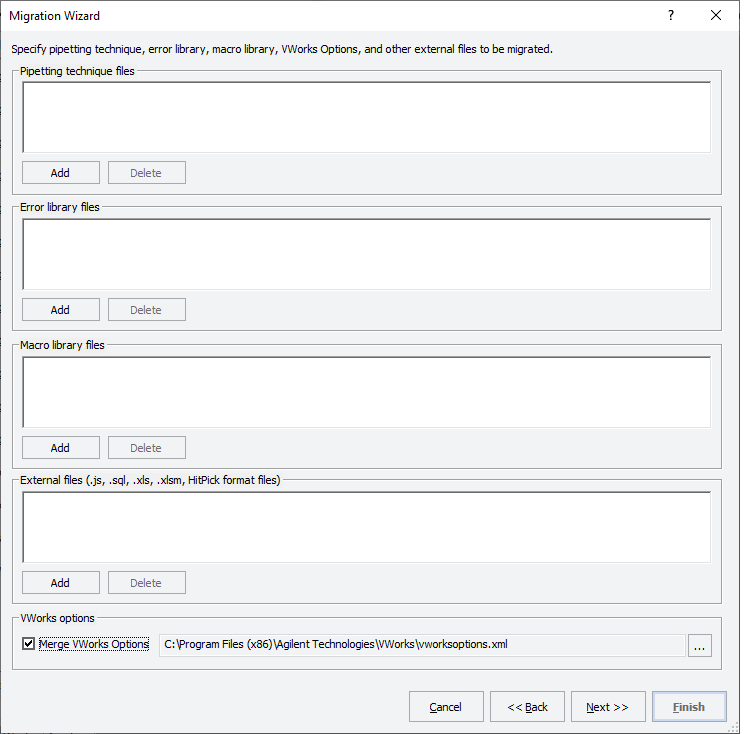Proceed with the Next button
This screenshot has height=734, width=749.
(x=608, y=707)
